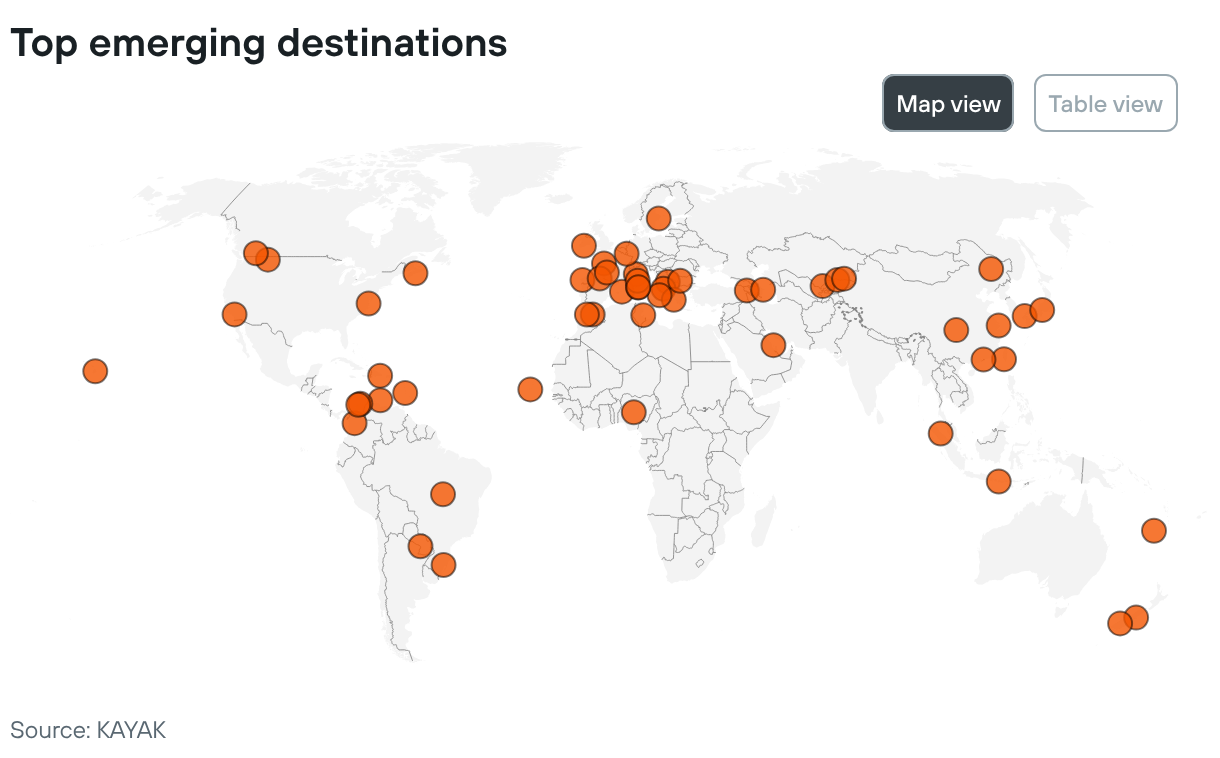Click the marker on Nigeria in West Africa
Screen dimensions: 1220x758
(x=633, y=412)
